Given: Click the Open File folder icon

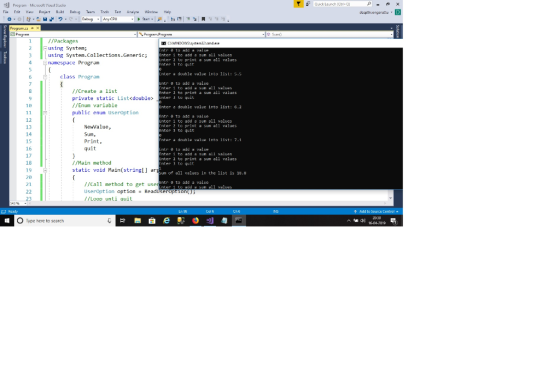Looking at the screenshot, I should [38, 19].
